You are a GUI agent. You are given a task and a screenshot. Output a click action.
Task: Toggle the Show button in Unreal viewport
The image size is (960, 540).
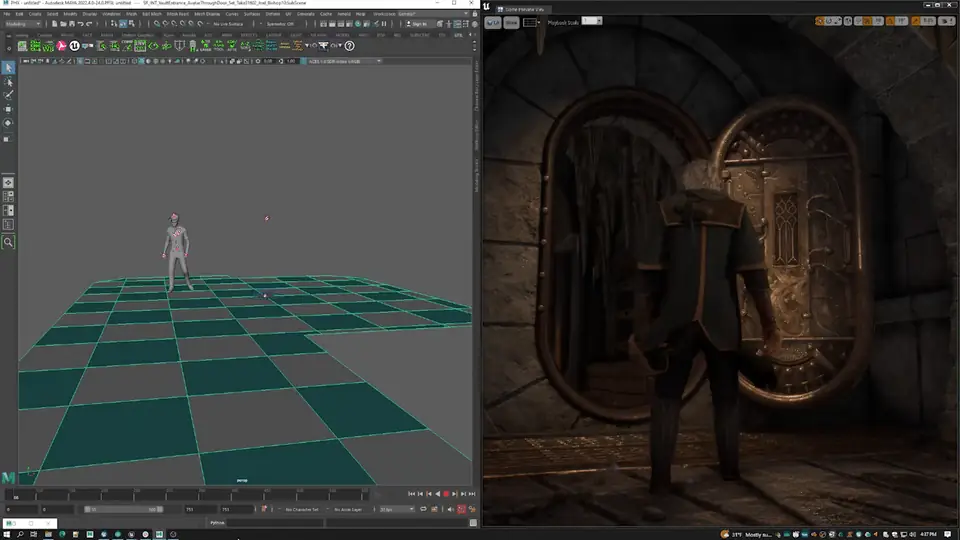(x=511, y=23)
